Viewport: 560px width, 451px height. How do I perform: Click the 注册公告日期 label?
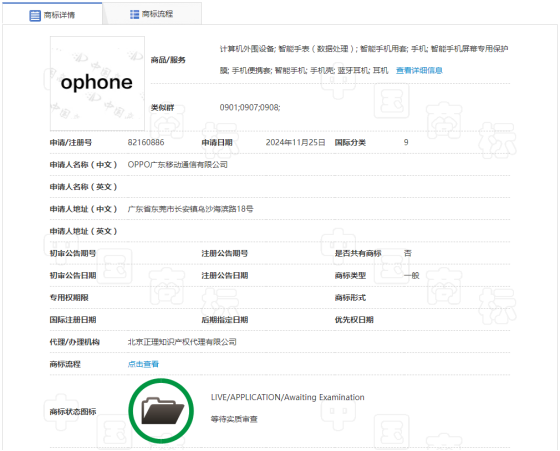pyautogui.click(x=225, y=275)
